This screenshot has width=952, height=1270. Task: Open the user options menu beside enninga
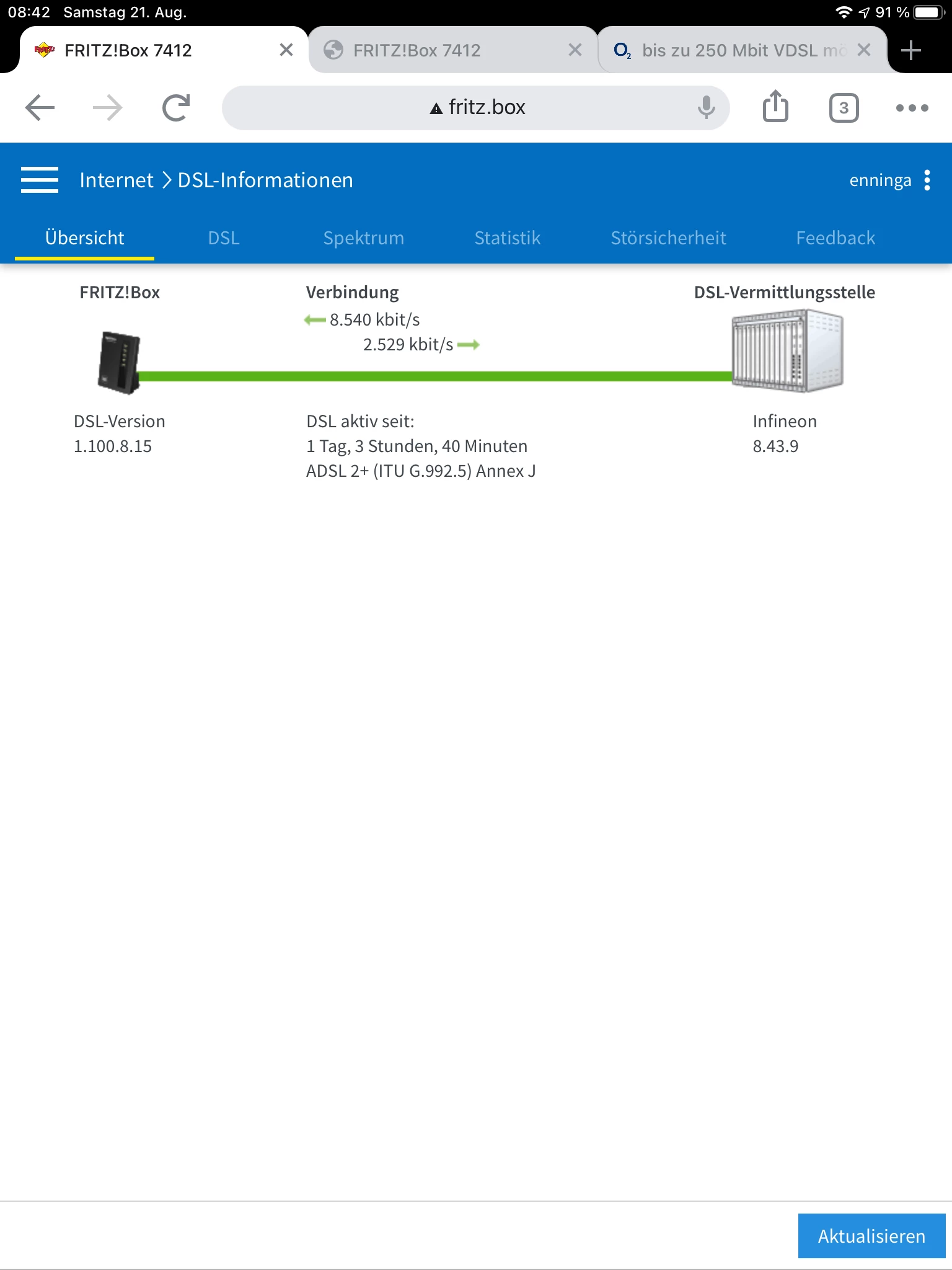(927, 180)
